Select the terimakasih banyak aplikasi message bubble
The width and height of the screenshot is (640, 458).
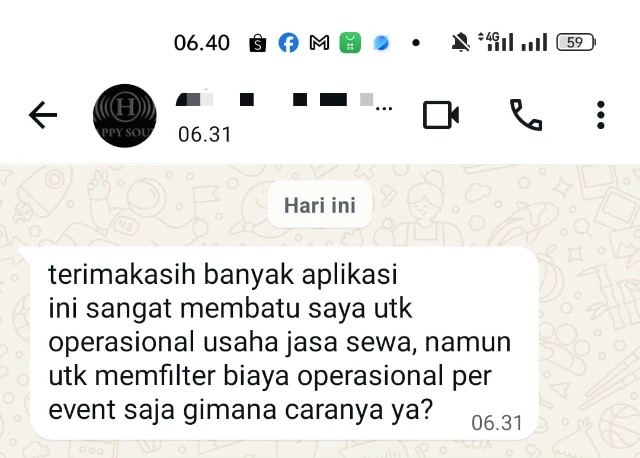284,343
